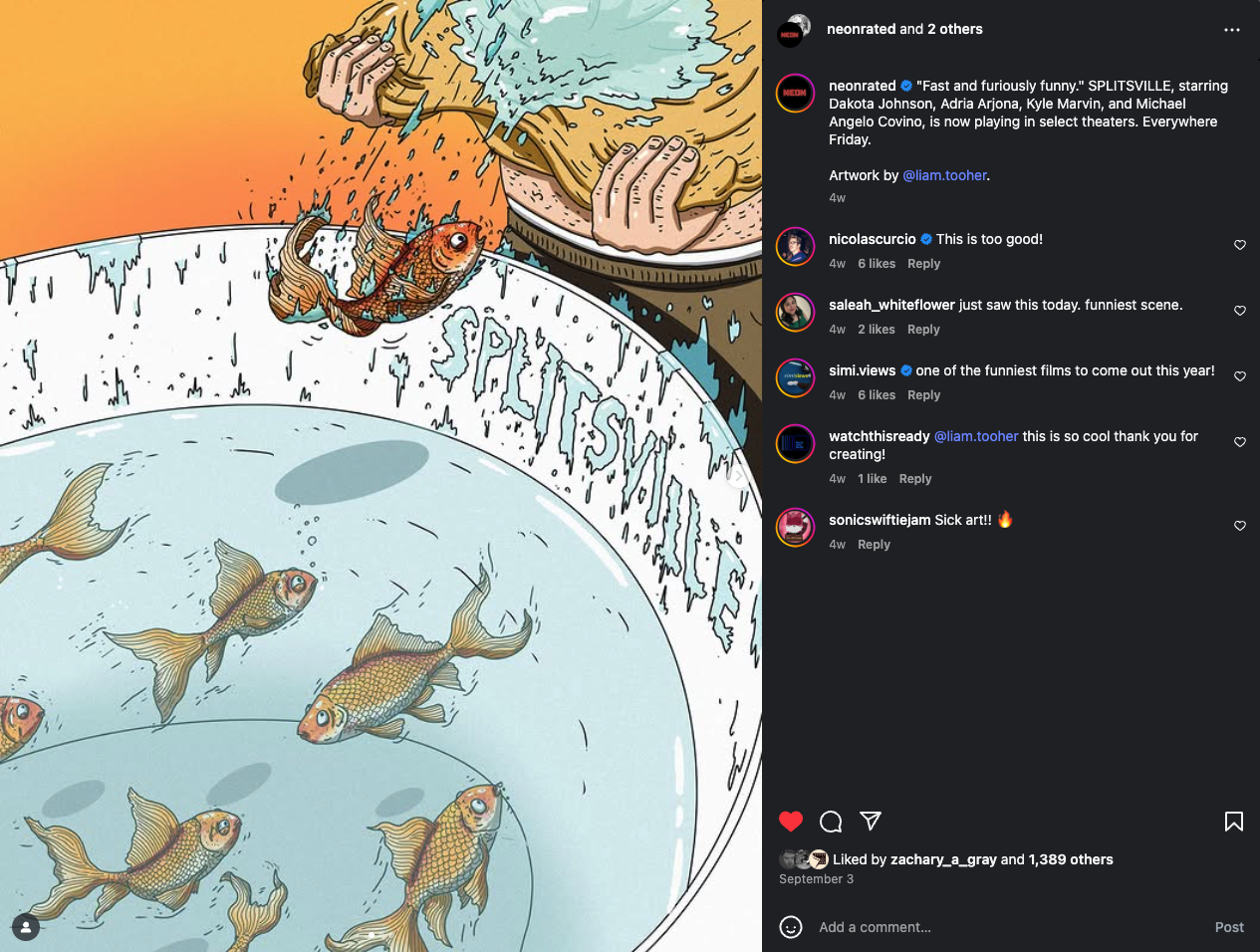Like saleah_whiteflower's comment heart
The height and width of the screenshot is (952, 1260).
(1240, 311)
